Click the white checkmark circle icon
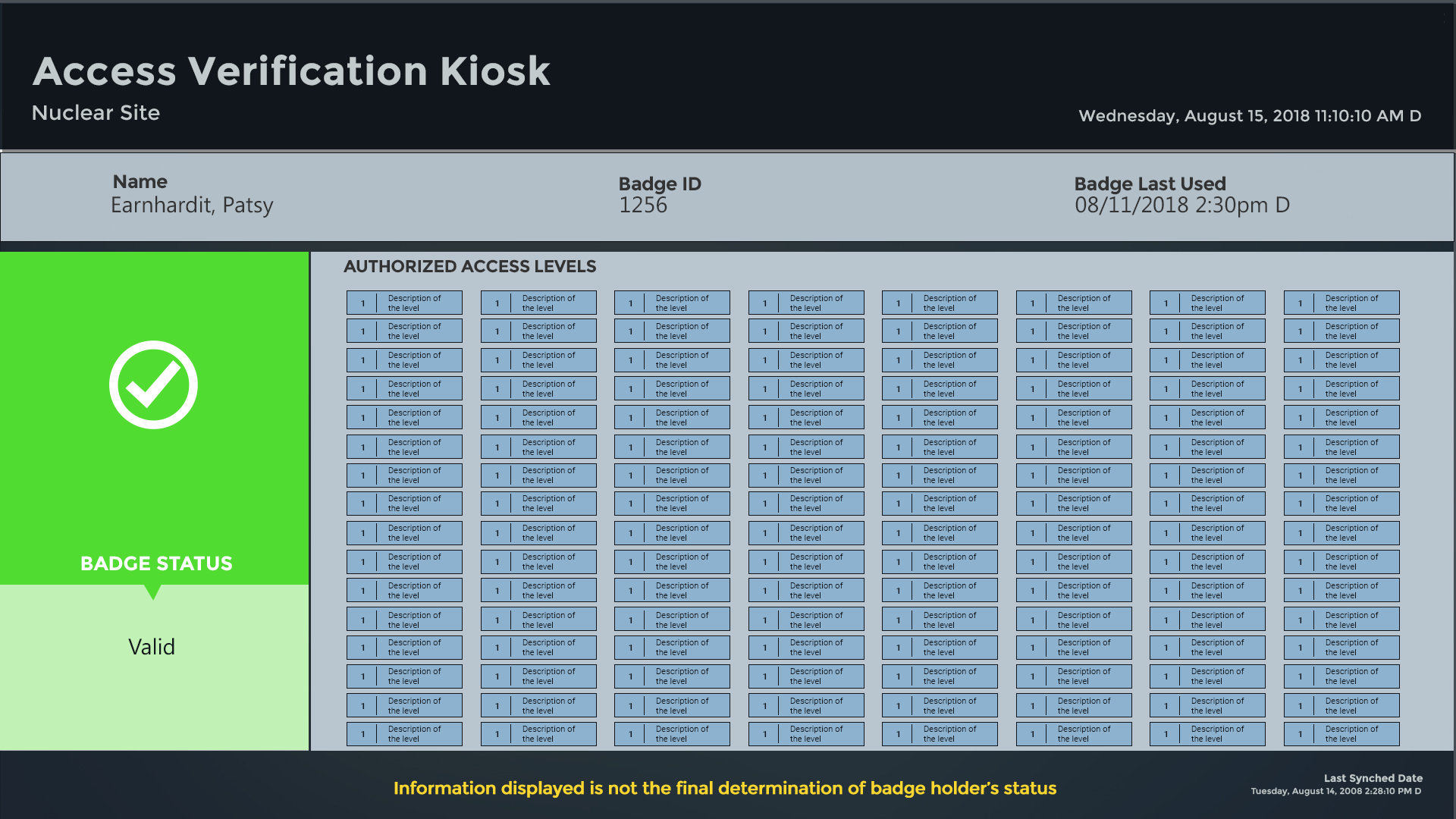The height and width of the screenshot is (819, 1456). click(153, 384)
